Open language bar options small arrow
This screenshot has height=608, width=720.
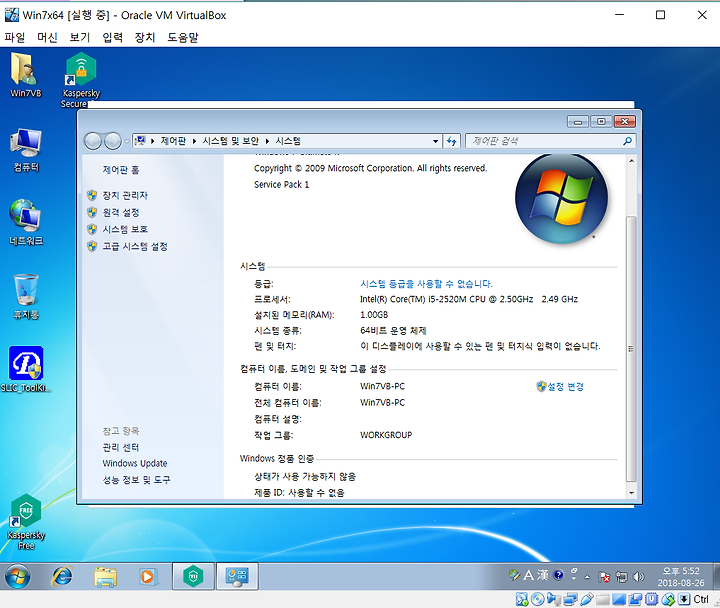coord(574,578)
